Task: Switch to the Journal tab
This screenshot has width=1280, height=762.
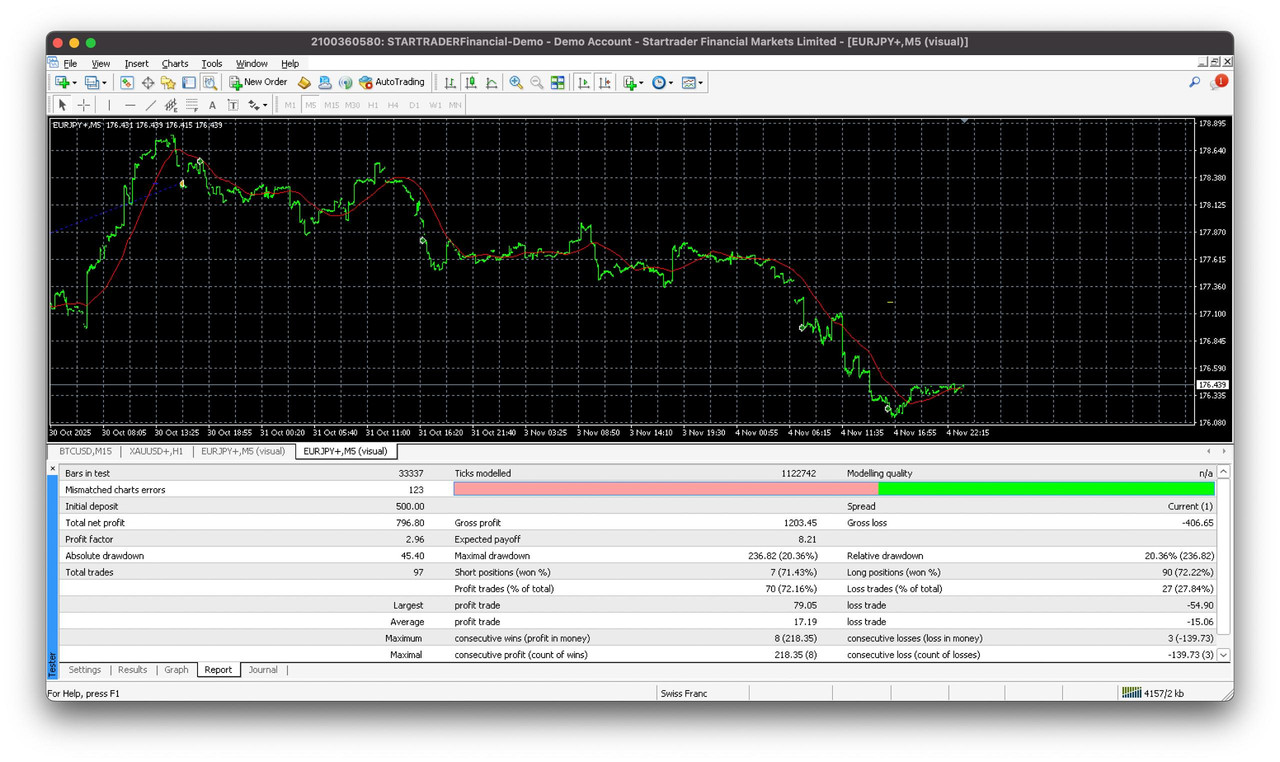Action: pos(263,670)
